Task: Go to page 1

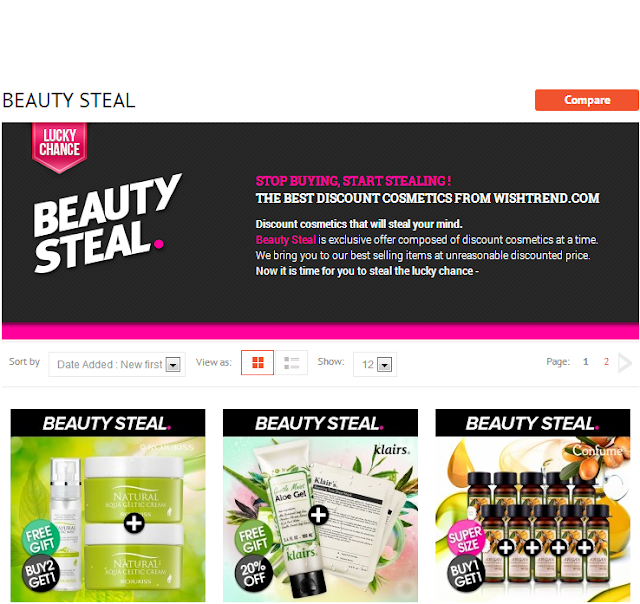Action: [586, 362]
